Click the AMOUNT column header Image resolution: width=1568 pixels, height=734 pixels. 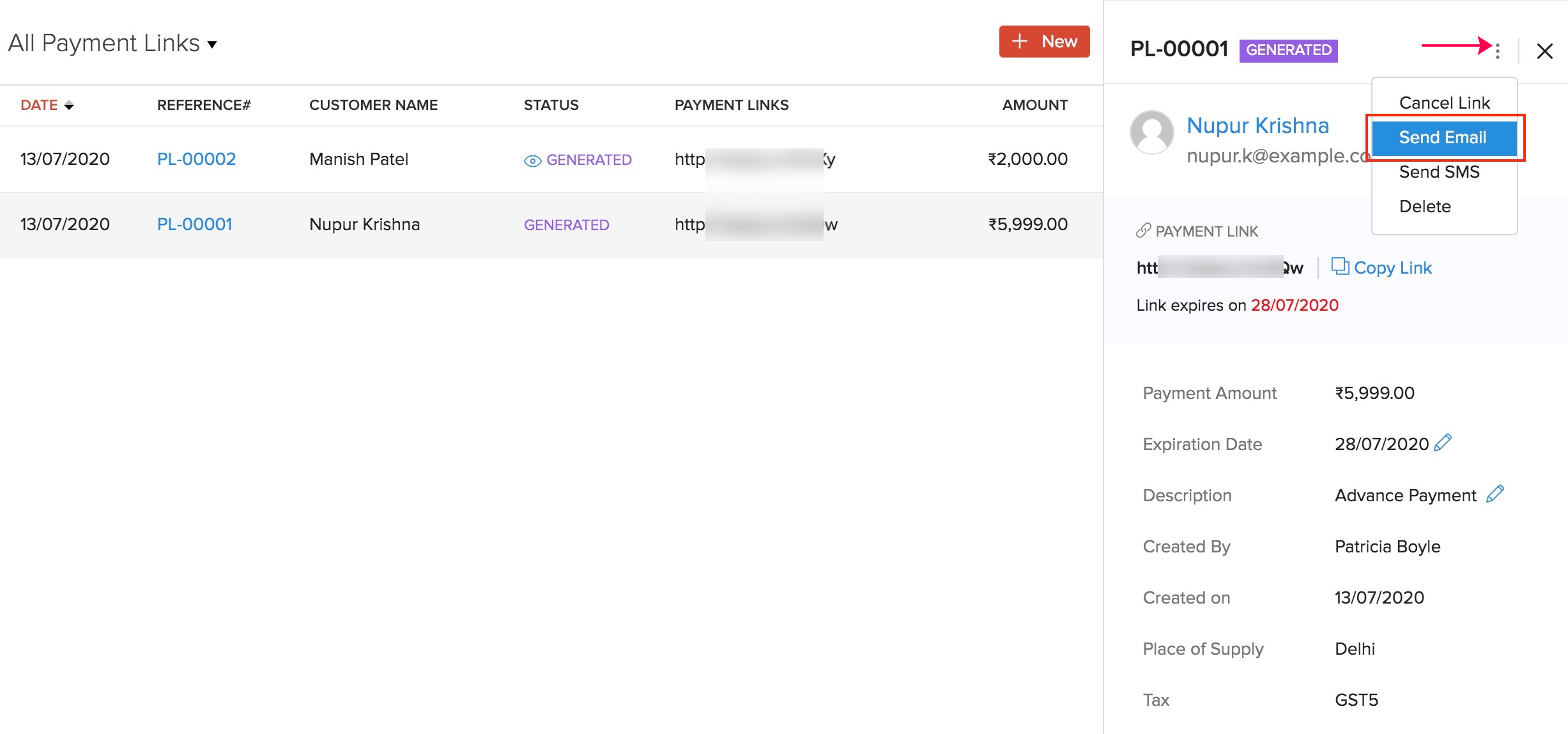point(1034,105)
